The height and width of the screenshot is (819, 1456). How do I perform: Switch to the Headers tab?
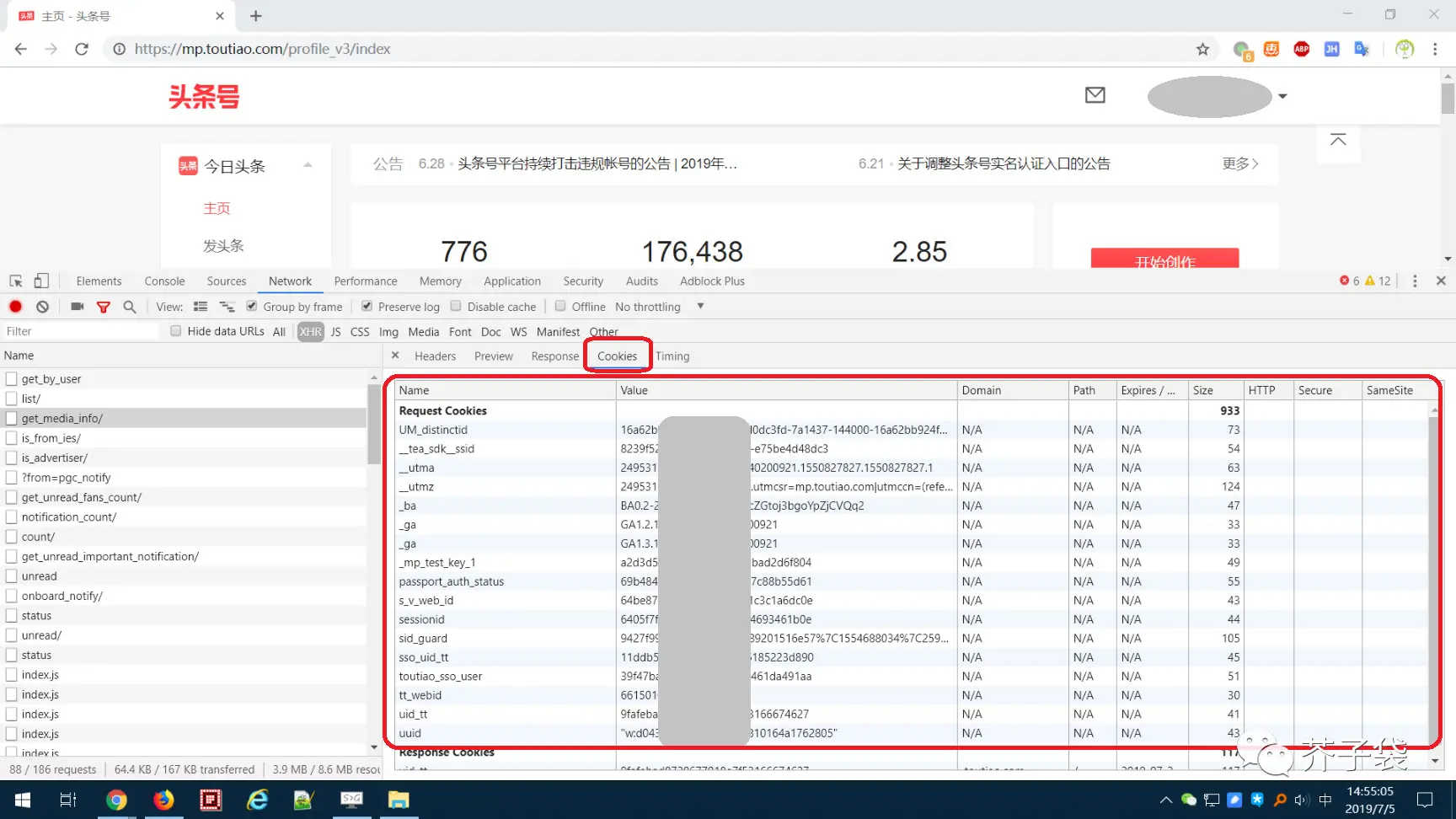(435, 356)
